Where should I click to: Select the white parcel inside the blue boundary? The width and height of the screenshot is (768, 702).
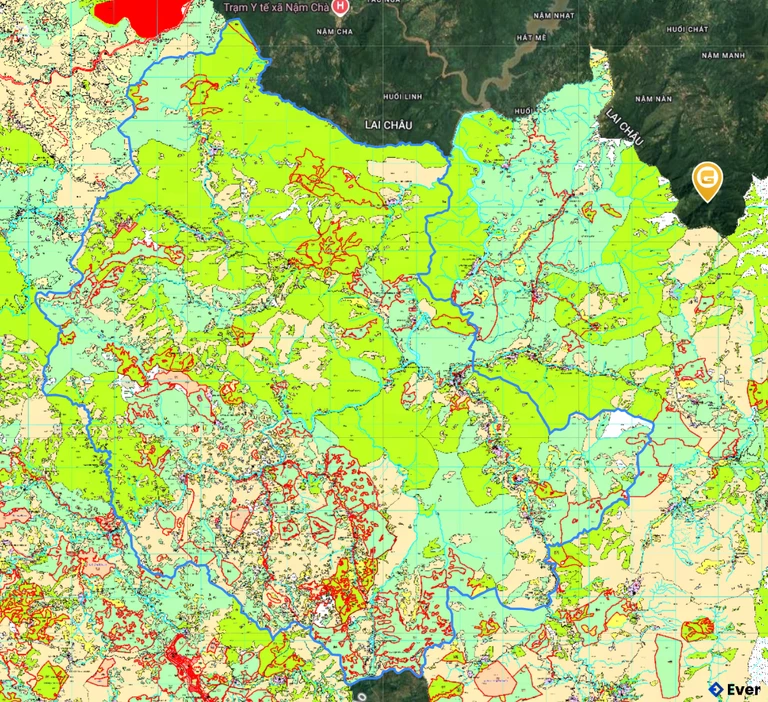pos(622,426)
